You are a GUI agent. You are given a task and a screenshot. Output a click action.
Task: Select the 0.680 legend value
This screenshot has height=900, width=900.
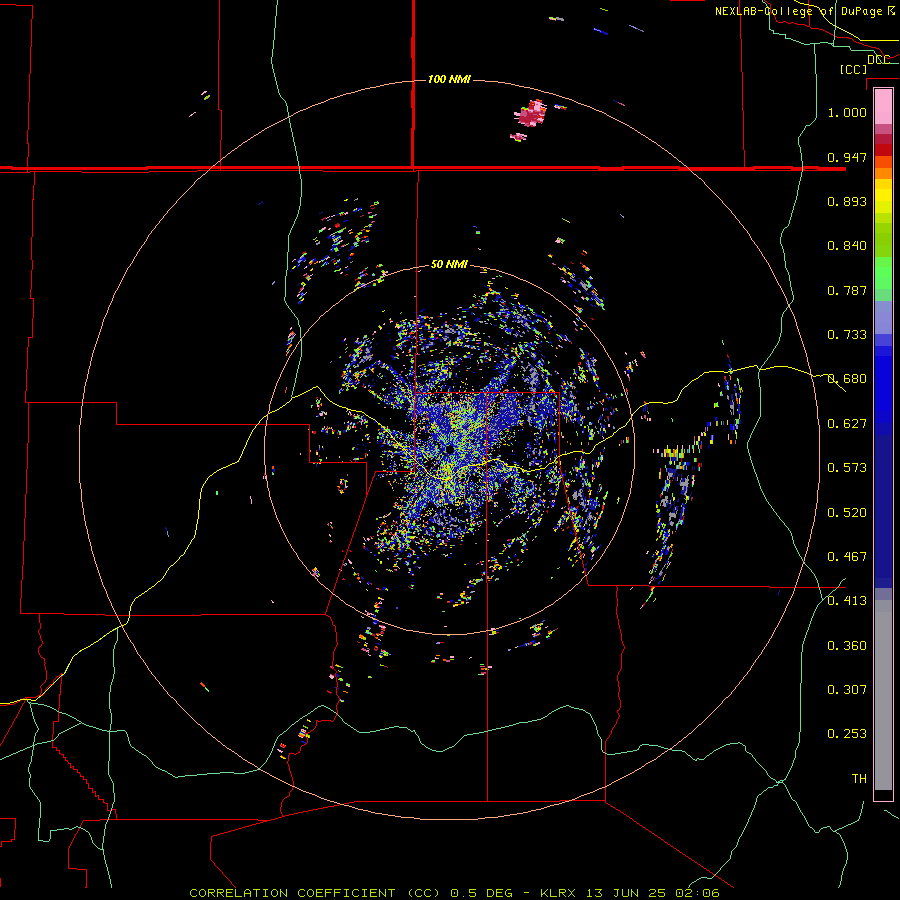847,379
